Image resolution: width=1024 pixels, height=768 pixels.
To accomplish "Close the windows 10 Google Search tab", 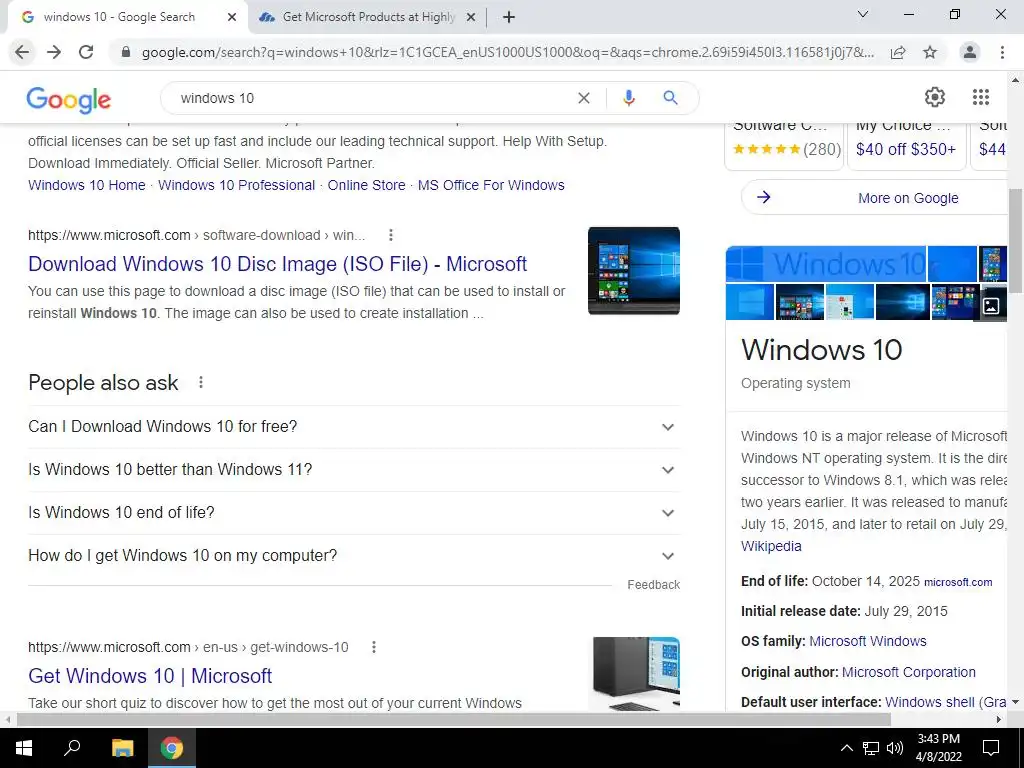I will (232, 17).
